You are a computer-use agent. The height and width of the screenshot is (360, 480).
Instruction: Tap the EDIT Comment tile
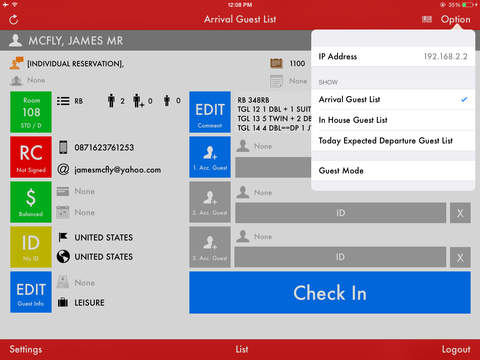tap(210, 112)
